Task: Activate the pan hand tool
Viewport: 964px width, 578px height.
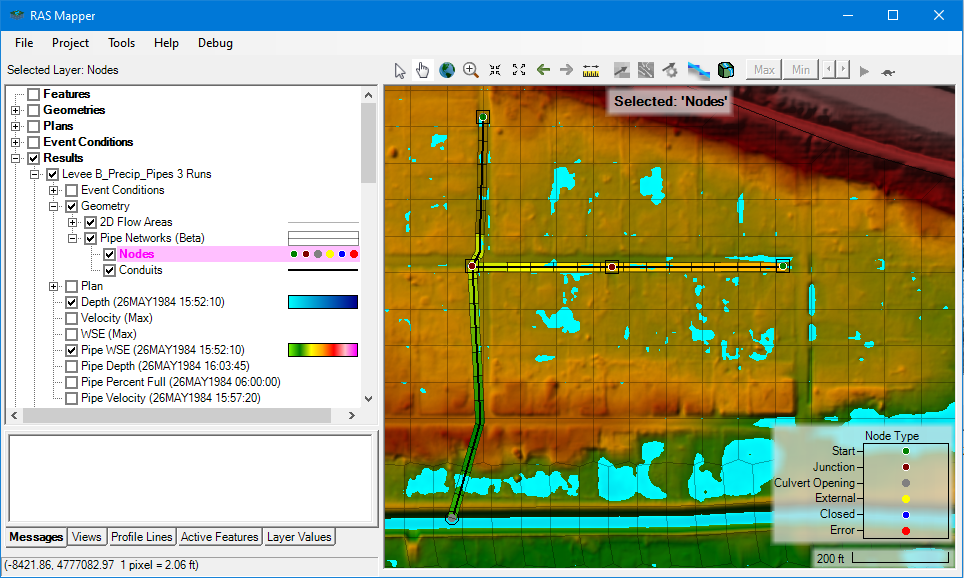Action: pos(423,70)
